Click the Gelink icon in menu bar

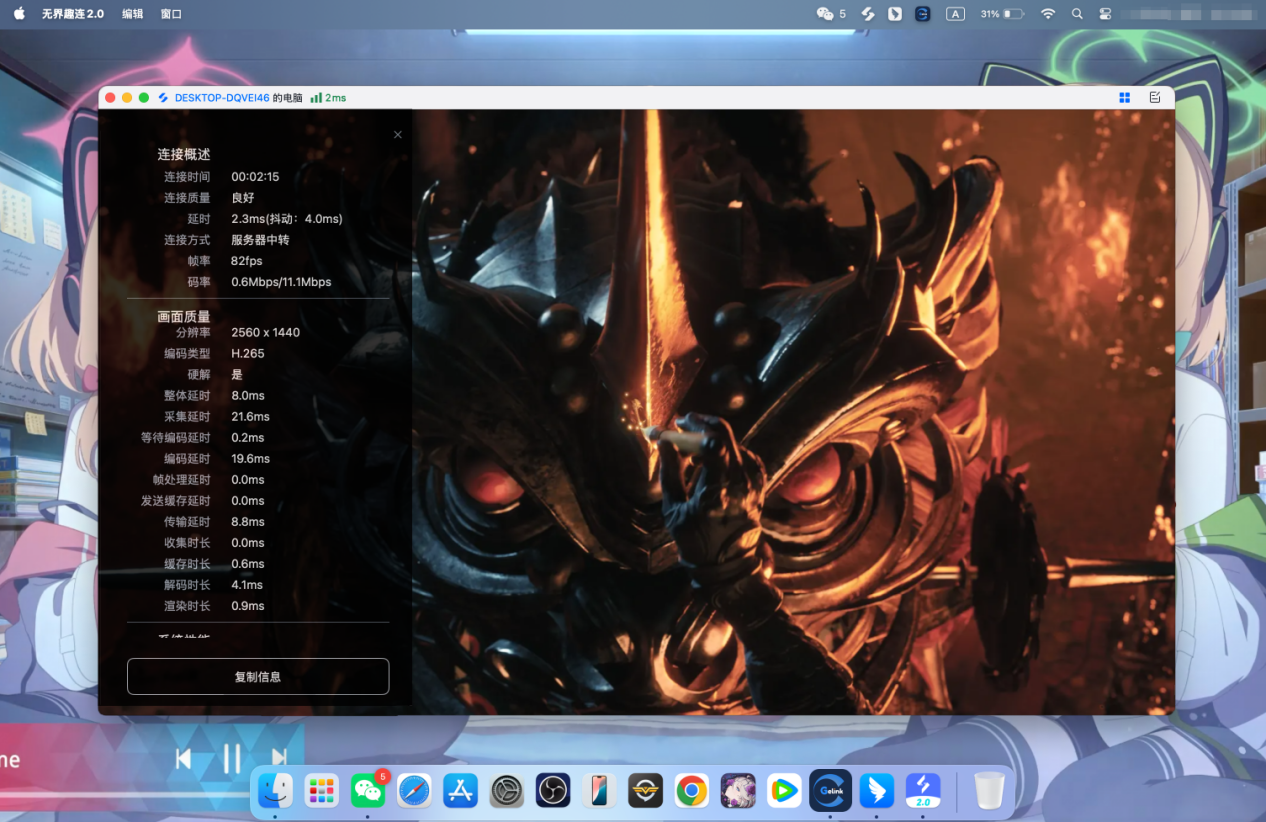pyautogui.click(x=923, y=14)
